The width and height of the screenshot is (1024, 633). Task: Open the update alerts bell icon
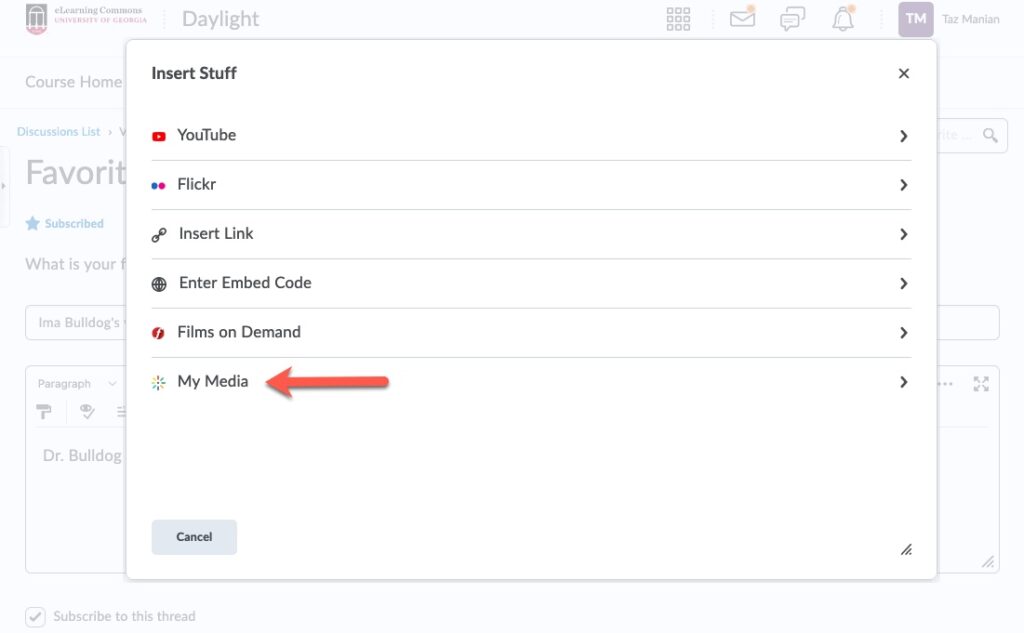click(x=843, y=19)
